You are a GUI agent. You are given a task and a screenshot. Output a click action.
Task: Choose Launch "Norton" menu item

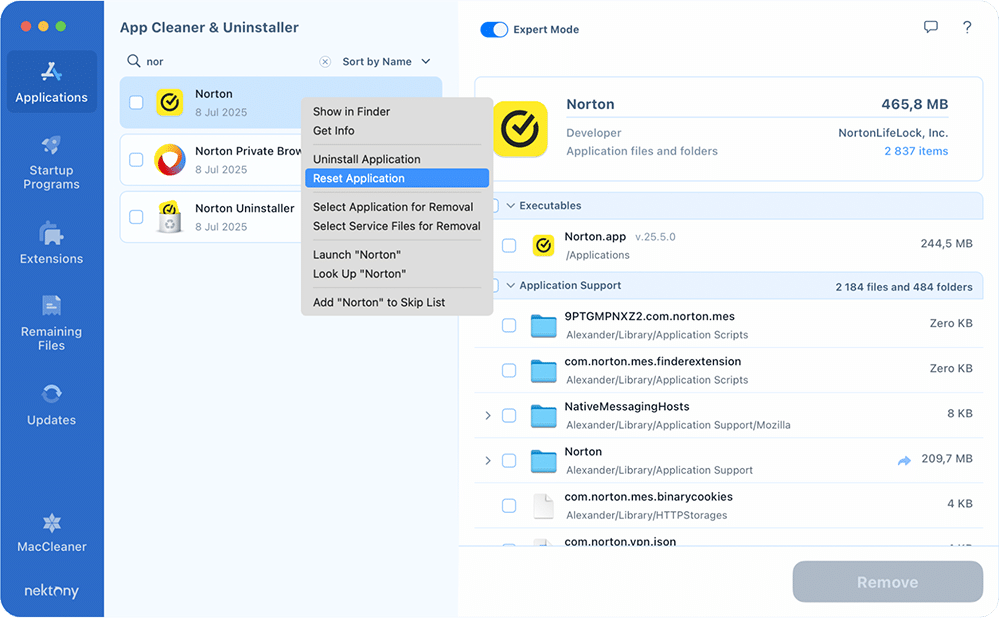[397, 255]
